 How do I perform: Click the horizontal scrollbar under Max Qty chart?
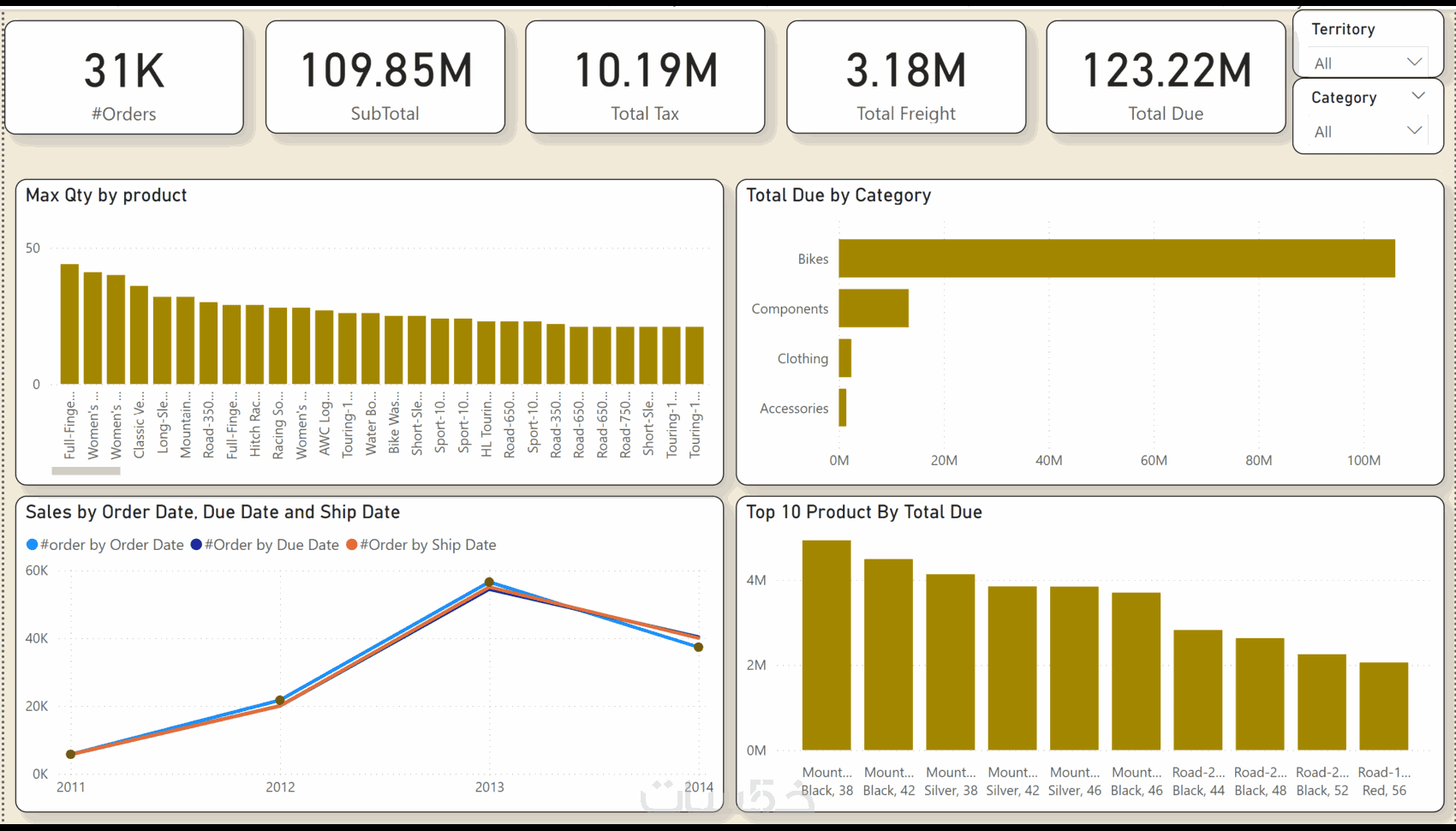coord(86,470)
